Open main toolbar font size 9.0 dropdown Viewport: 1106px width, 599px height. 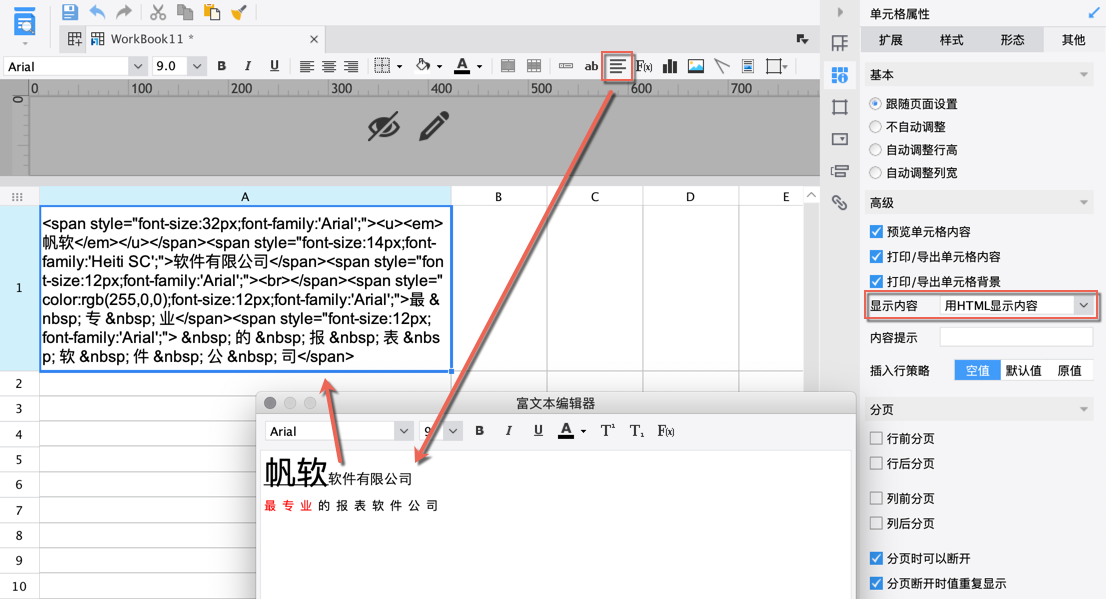coord(197,66)
